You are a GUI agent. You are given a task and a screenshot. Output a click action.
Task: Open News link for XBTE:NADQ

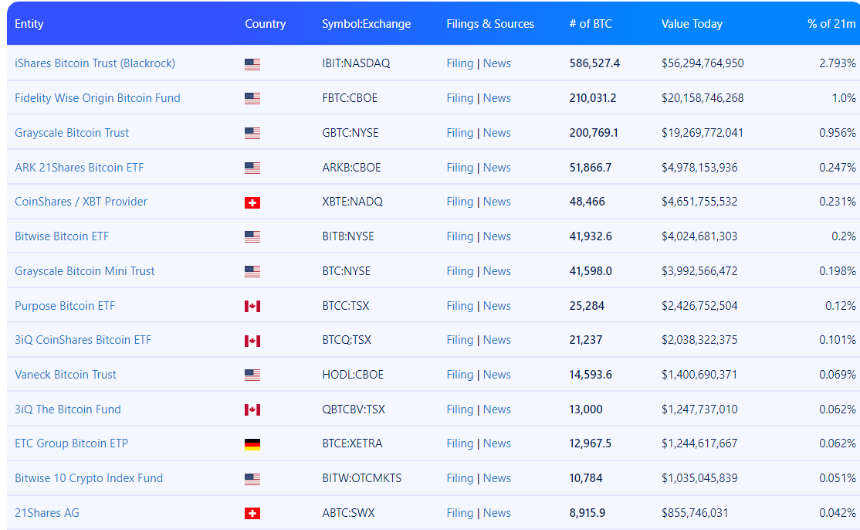497,201
